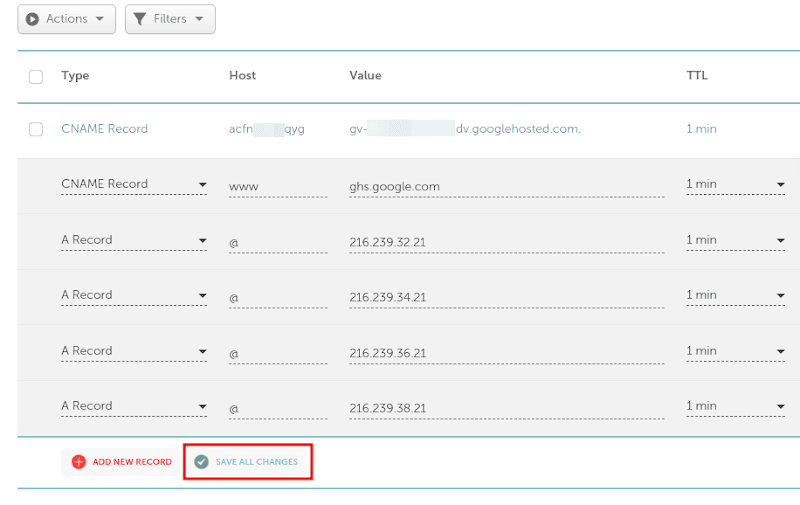Expand the CNAME Record type dropdown for www
This screenshot has width=800, height=505.
pyautogui.click(x=134, y=184)
